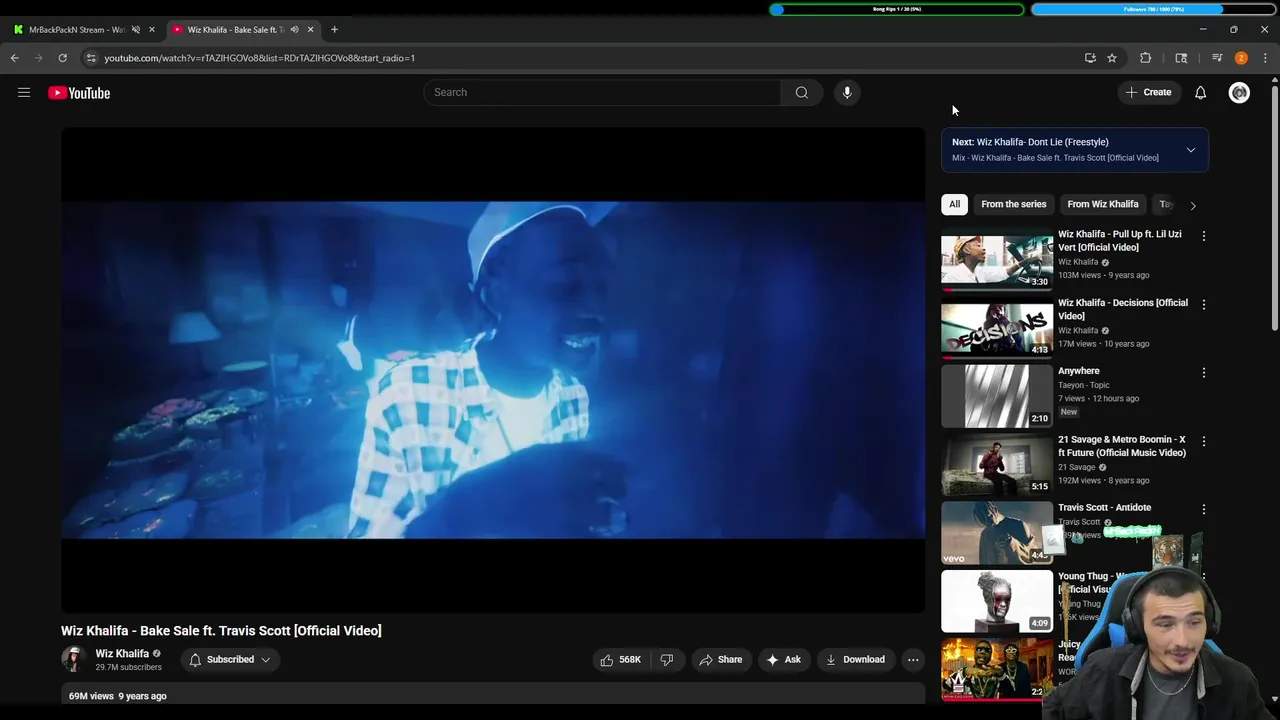Expand the Next mix playlist chevron

coord(1191,150)
